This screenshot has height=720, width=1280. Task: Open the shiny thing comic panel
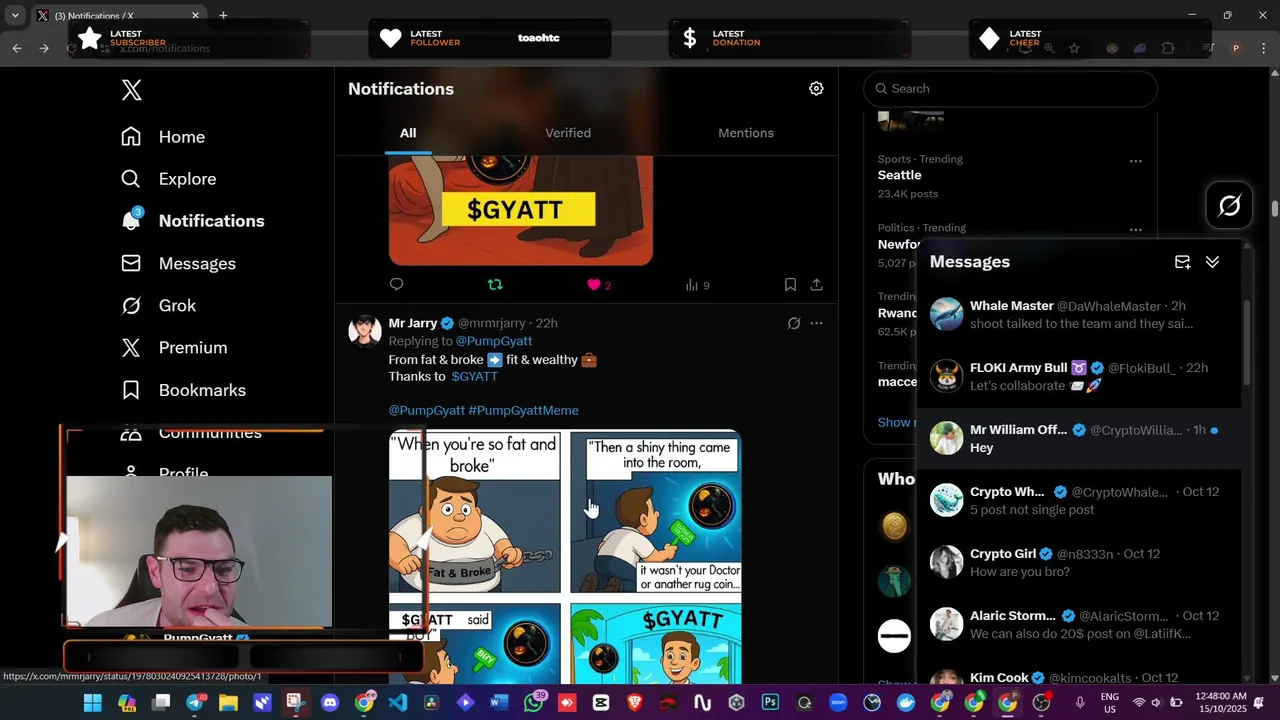pyautogui.click(x=656, y=512)
